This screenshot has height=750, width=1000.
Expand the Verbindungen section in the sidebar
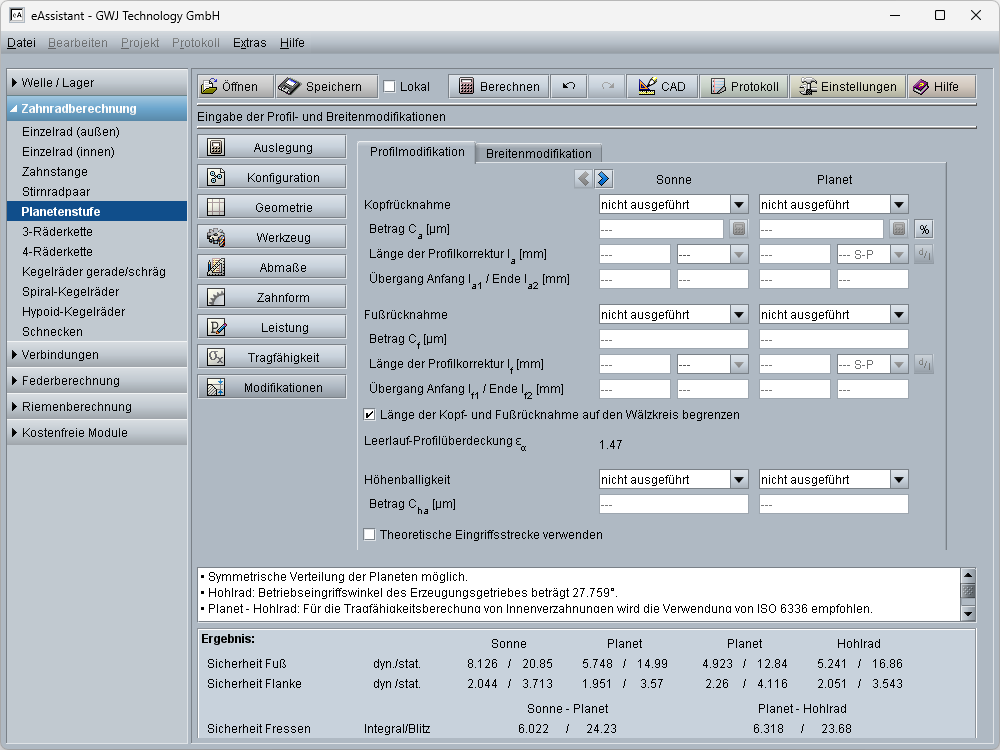click(x=60, y=355)
